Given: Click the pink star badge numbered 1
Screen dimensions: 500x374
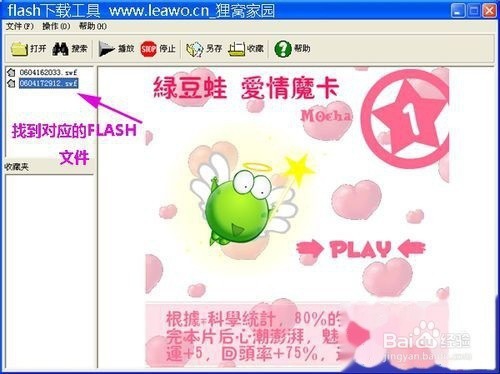Looking at the screenshot, I should 405,119.
